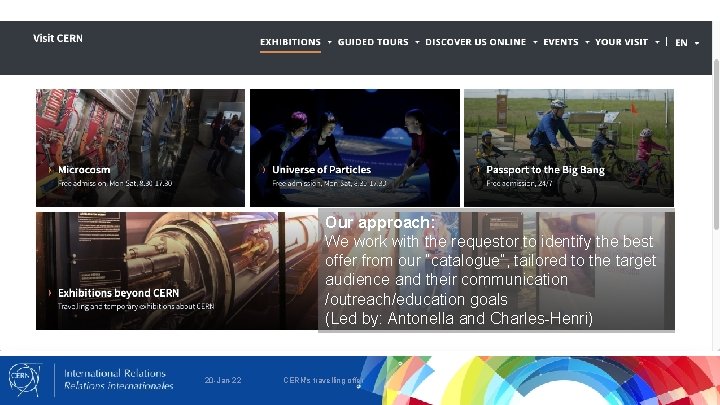This screenshot has height=405, width=720.
Task: Expand the Exhibitions dropdown arrow
Action: pyautogui.click(x=329, y=42)
